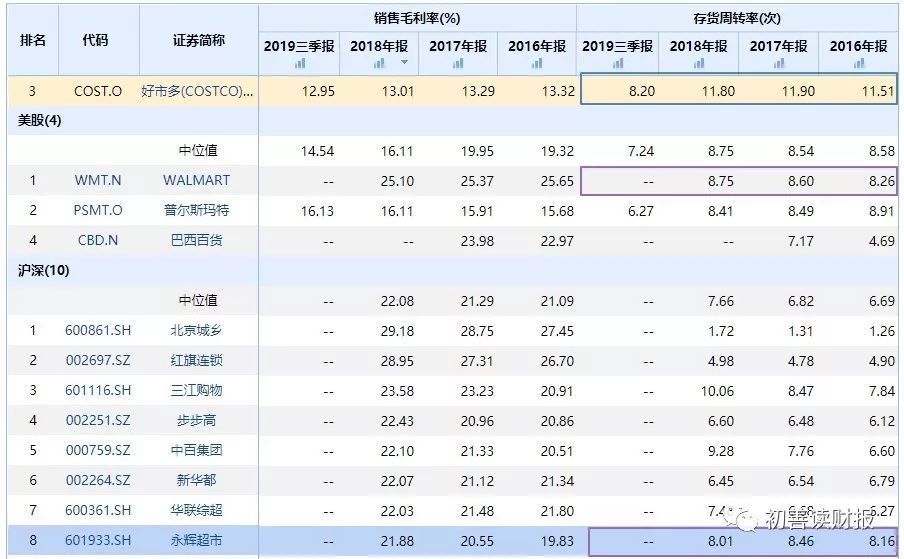Select security name 永辉超市
Image resolution: width=904 pixels, height=559 pixels.
coord(197,540)
